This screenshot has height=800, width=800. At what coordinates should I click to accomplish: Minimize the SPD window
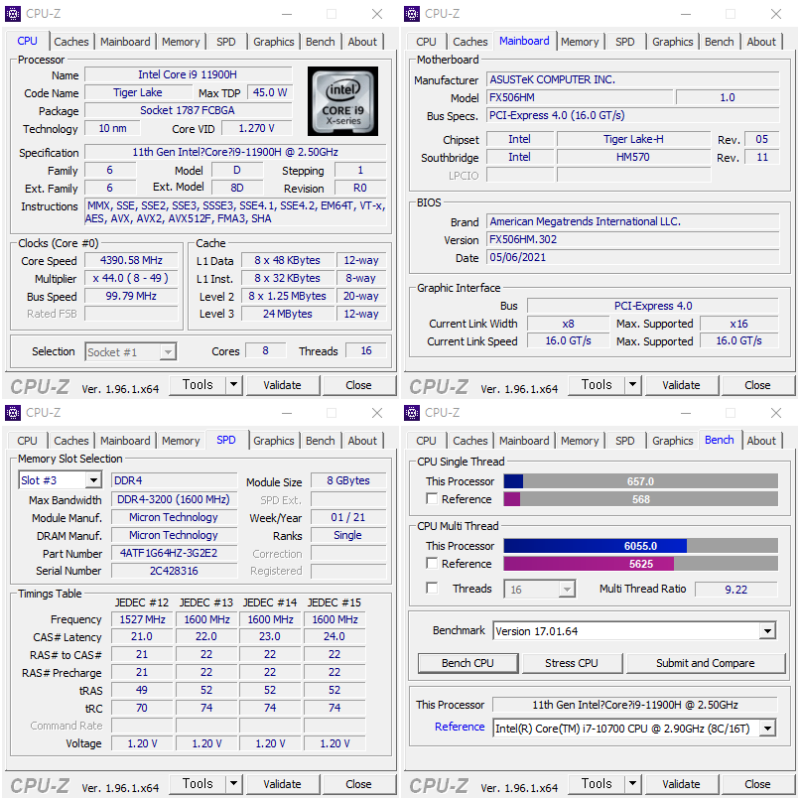coord(287,413)
